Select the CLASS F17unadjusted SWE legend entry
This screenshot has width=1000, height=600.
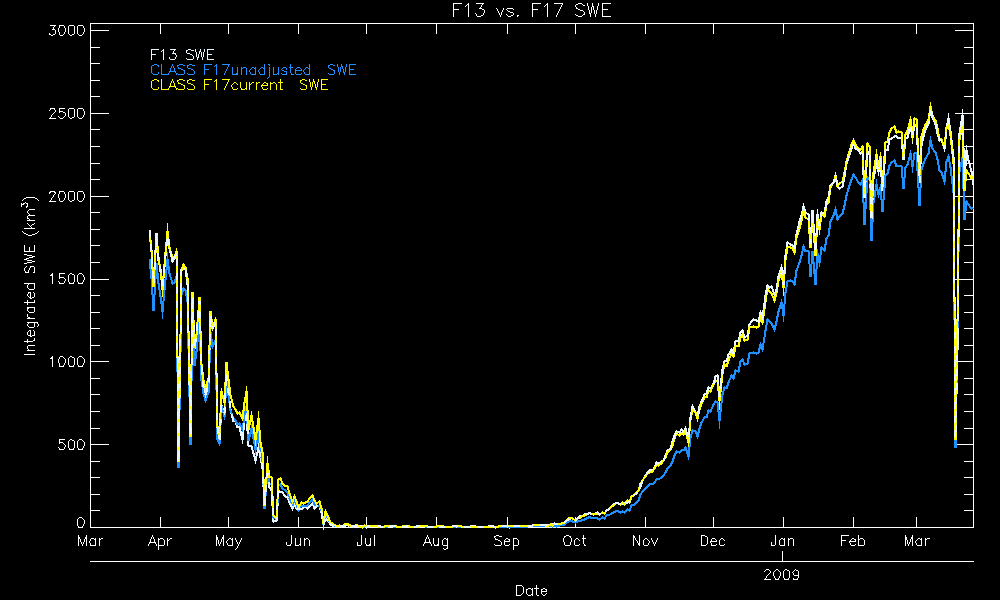click(253, 70)
